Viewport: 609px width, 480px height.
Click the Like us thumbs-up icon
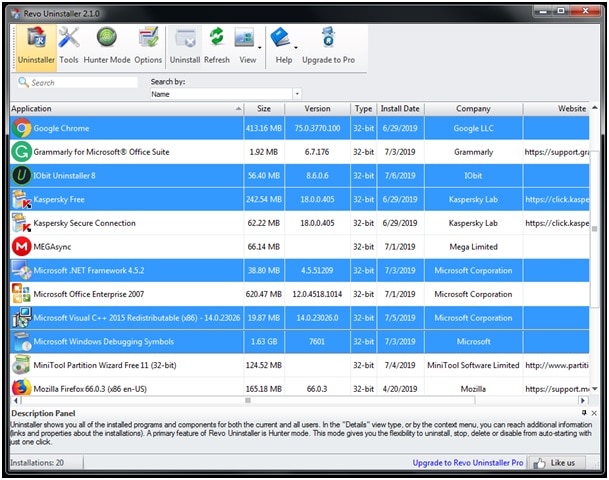point(539,463)
